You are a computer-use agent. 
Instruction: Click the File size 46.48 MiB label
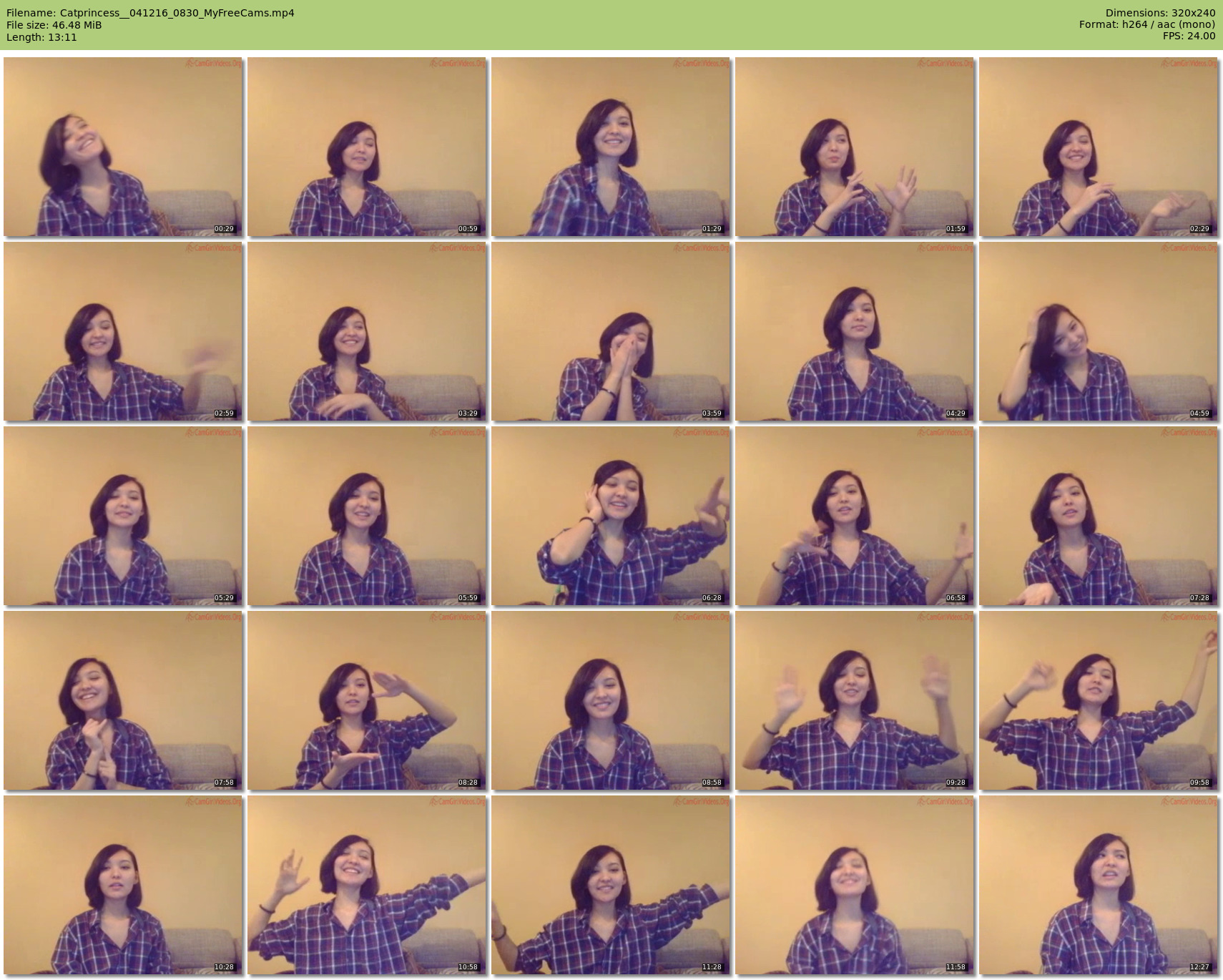coord(54,25)
